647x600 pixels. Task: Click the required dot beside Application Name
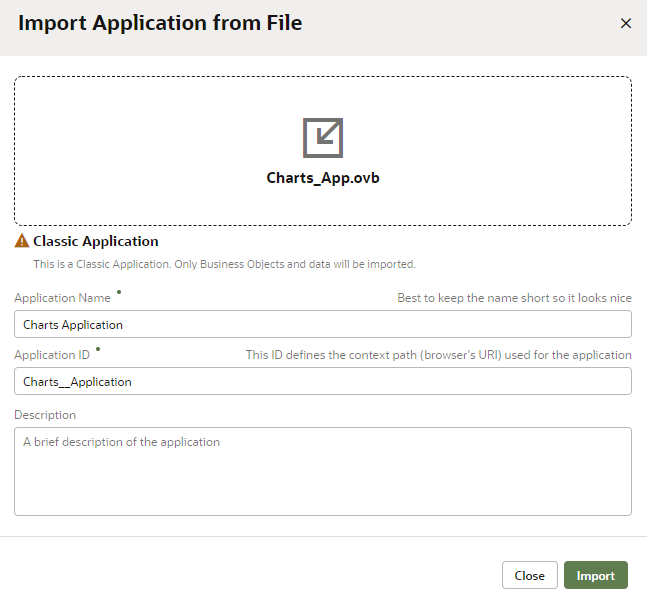point(119,292)
